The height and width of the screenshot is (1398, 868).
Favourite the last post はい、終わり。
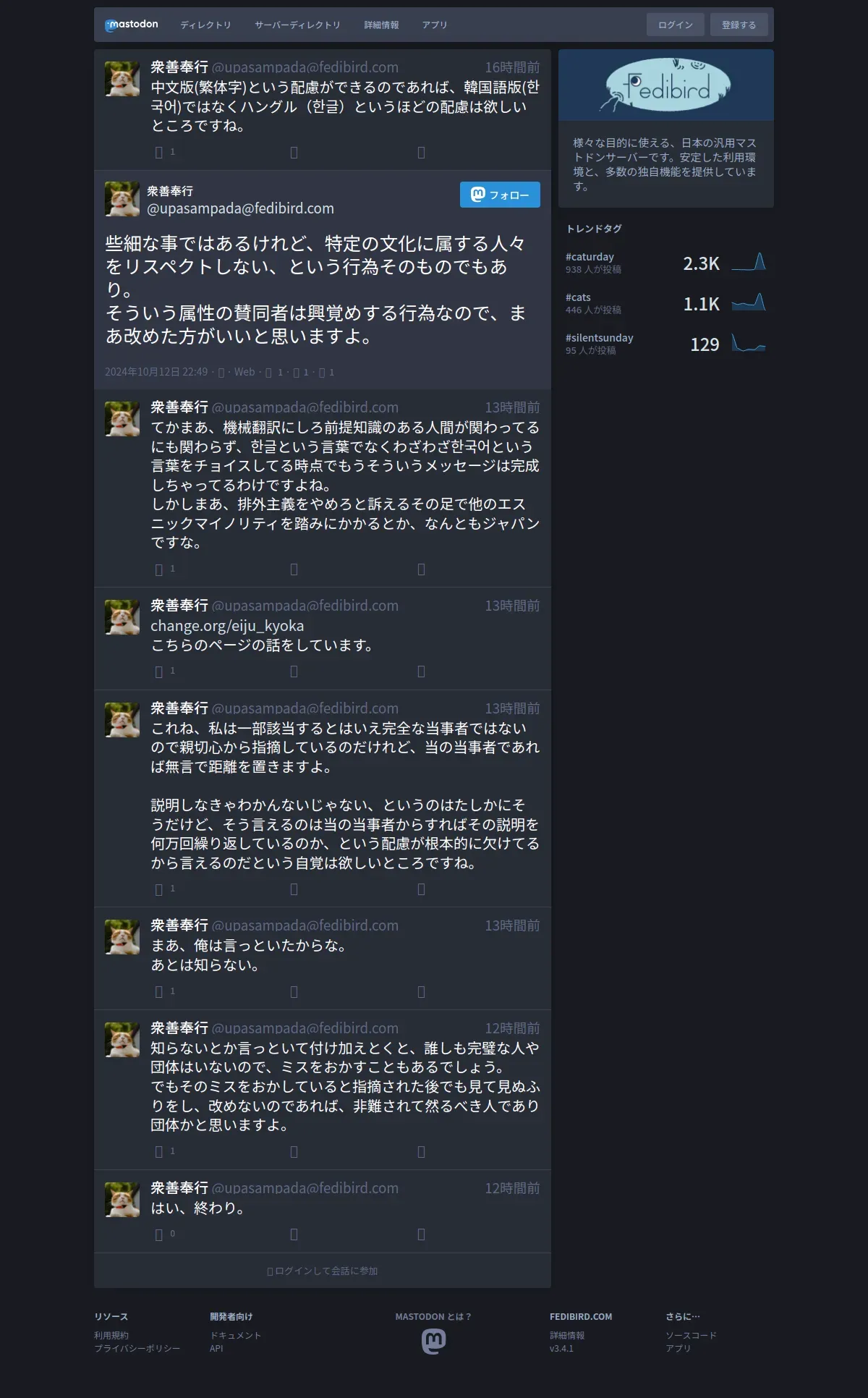click(x=421, y=1234)
